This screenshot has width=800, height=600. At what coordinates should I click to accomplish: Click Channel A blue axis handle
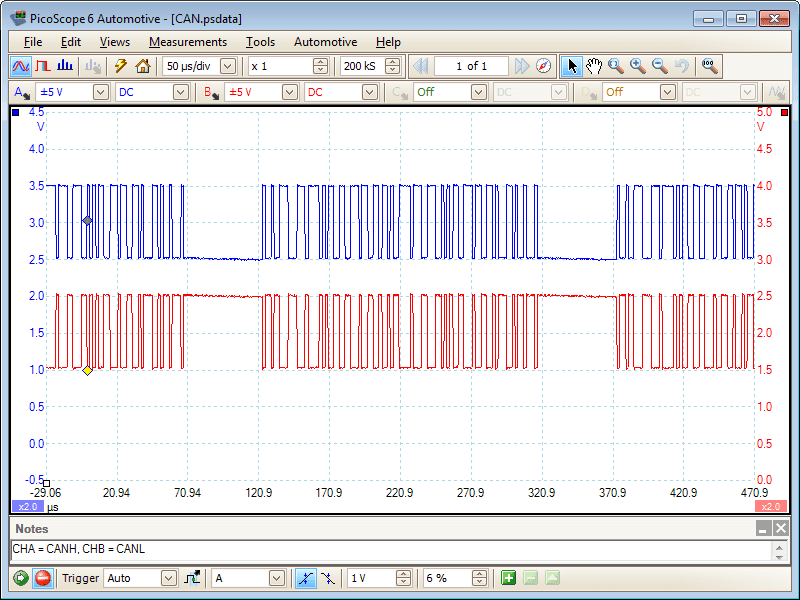click(16, 112)
